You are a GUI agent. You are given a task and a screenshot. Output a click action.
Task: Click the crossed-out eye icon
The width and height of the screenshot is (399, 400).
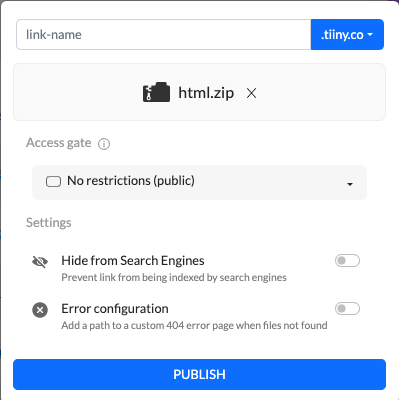pyautogui.click(x=40, y=262)
